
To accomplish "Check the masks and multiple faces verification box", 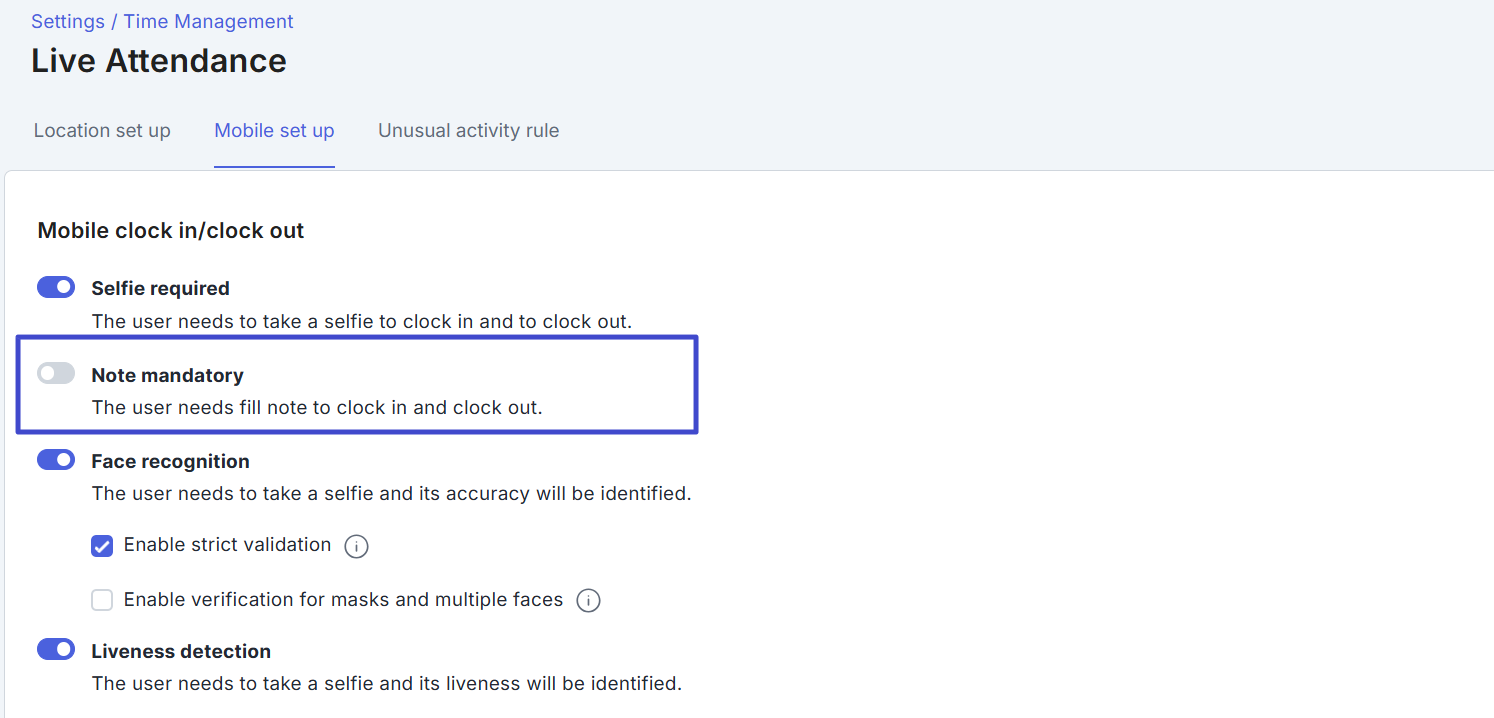I will coord(102,600).
